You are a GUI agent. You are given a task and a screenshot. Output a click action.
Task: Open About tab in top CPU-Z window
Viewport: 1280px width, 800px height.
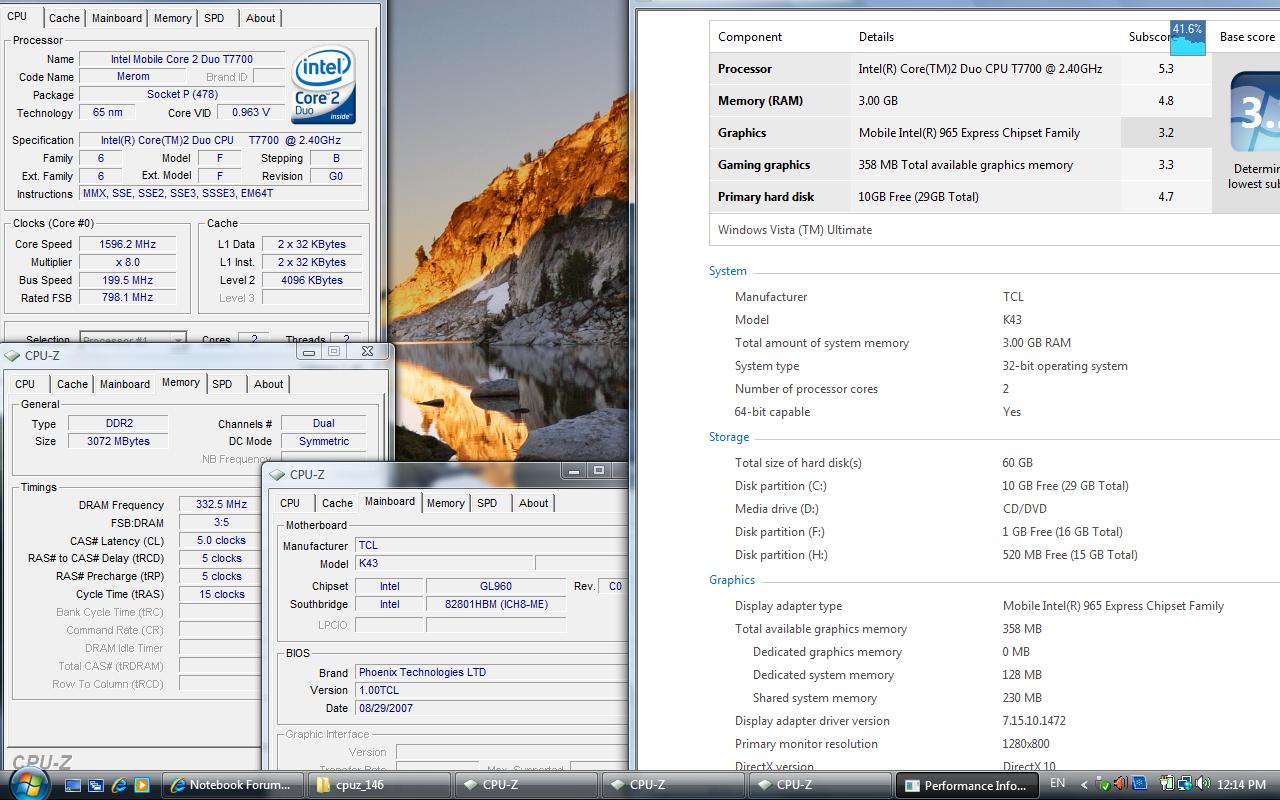click(261, 18)
